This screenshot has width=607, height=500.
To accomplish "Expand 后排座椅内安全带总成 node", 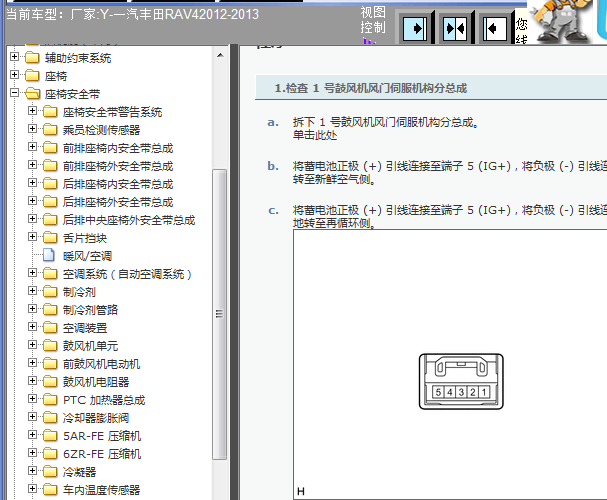I will pos(33,183).
